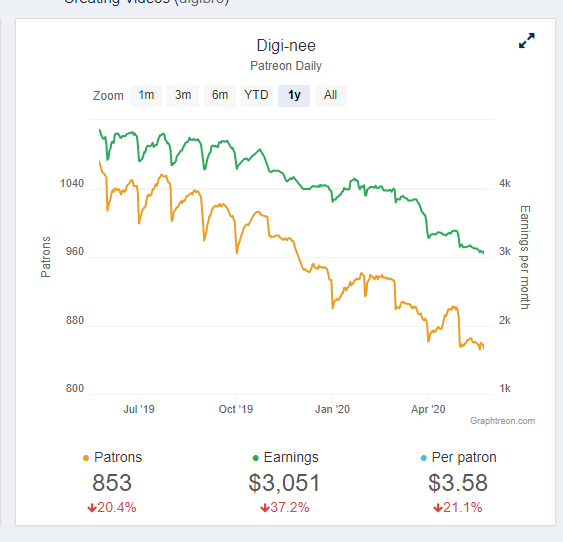The image size is (563, 542).
Task: Click the Digi-nee chart title
Action: coord(286,46)
